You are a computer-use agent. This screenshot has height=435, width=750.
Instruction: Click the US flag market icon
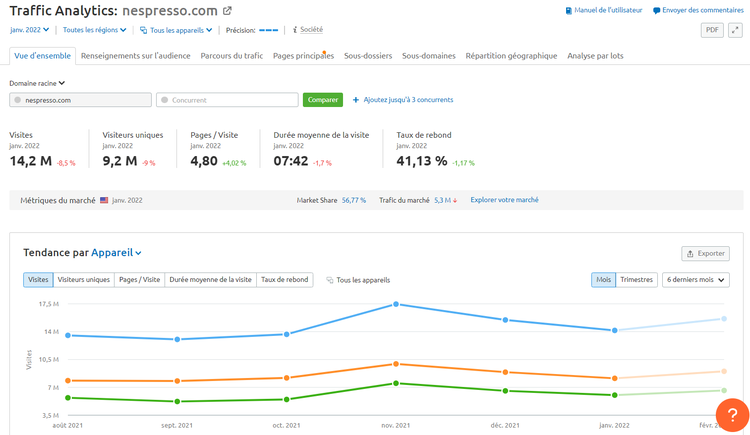tap(104, 200)
